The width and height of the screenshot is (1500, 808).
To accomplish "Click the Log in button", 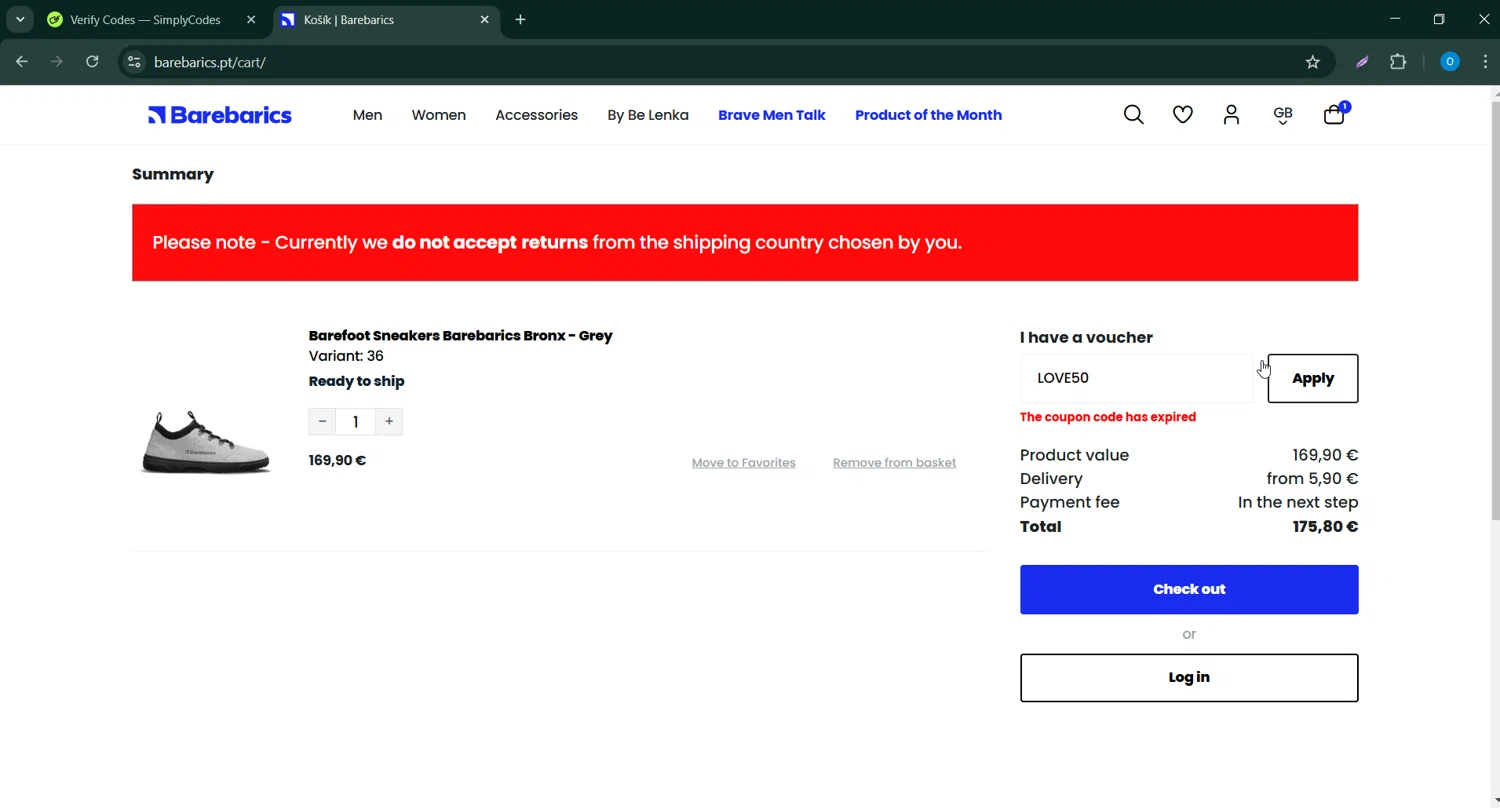I will coord(1189,678).
